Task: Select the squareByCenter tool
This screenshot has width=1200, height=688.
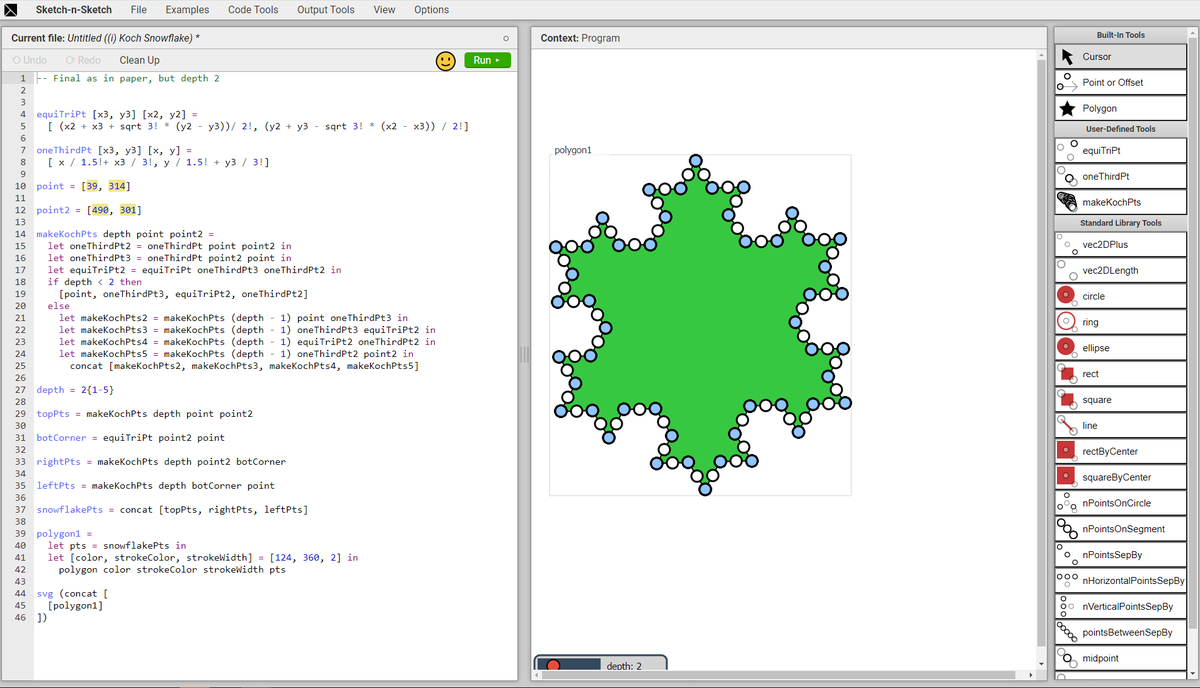Action: pos(1121,478)
